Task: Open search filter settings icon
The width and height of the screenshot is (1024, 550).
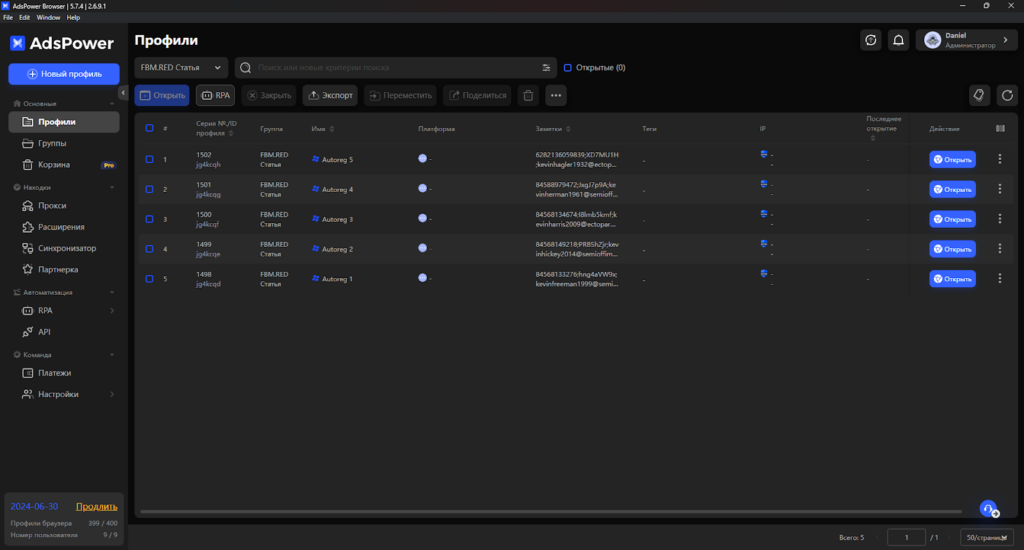Action: (x=546, y=68)
